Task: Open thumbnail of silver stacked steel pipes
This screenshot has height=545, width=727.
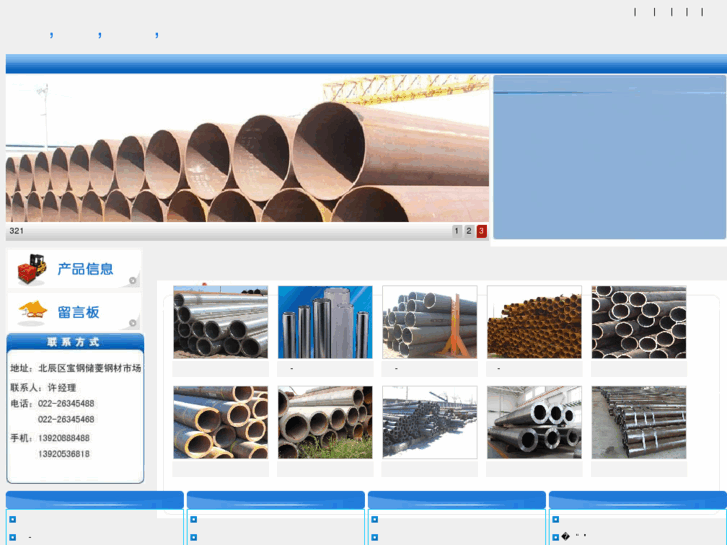Action: pyautogui.click(x=221, y=322)
